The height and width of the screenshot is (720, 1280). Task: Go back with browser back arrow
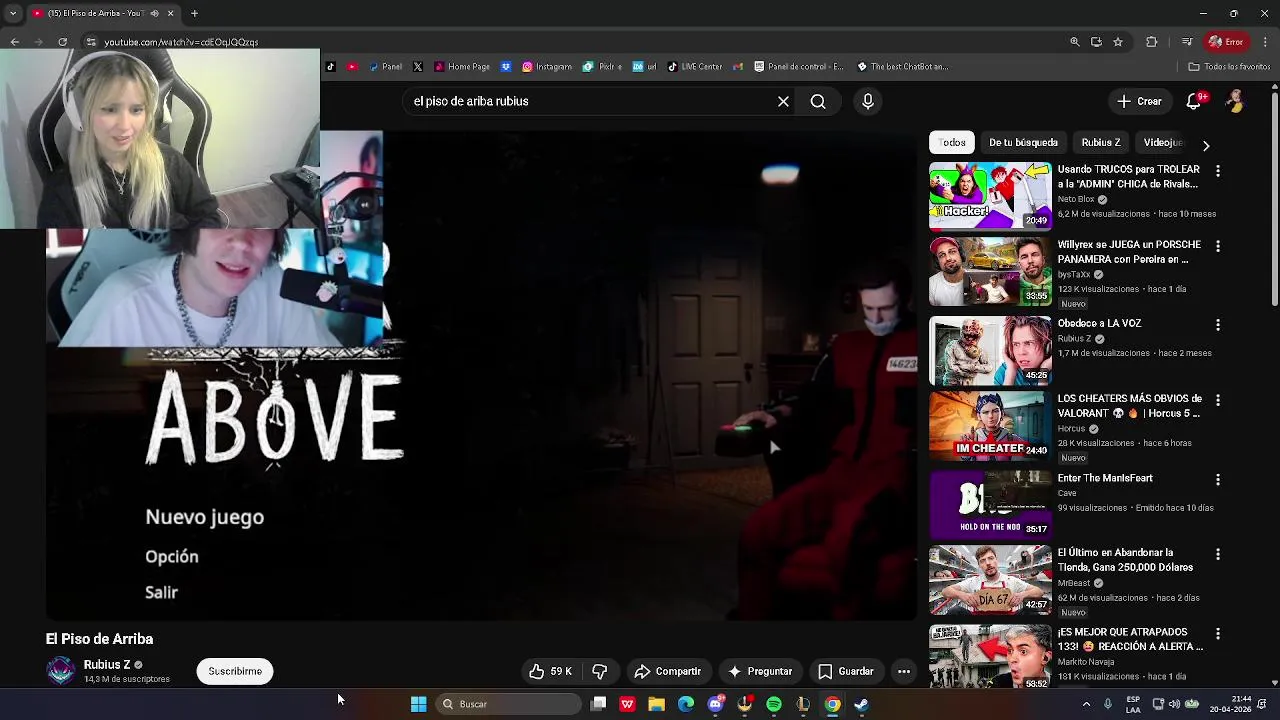click(x=14, y=42)
